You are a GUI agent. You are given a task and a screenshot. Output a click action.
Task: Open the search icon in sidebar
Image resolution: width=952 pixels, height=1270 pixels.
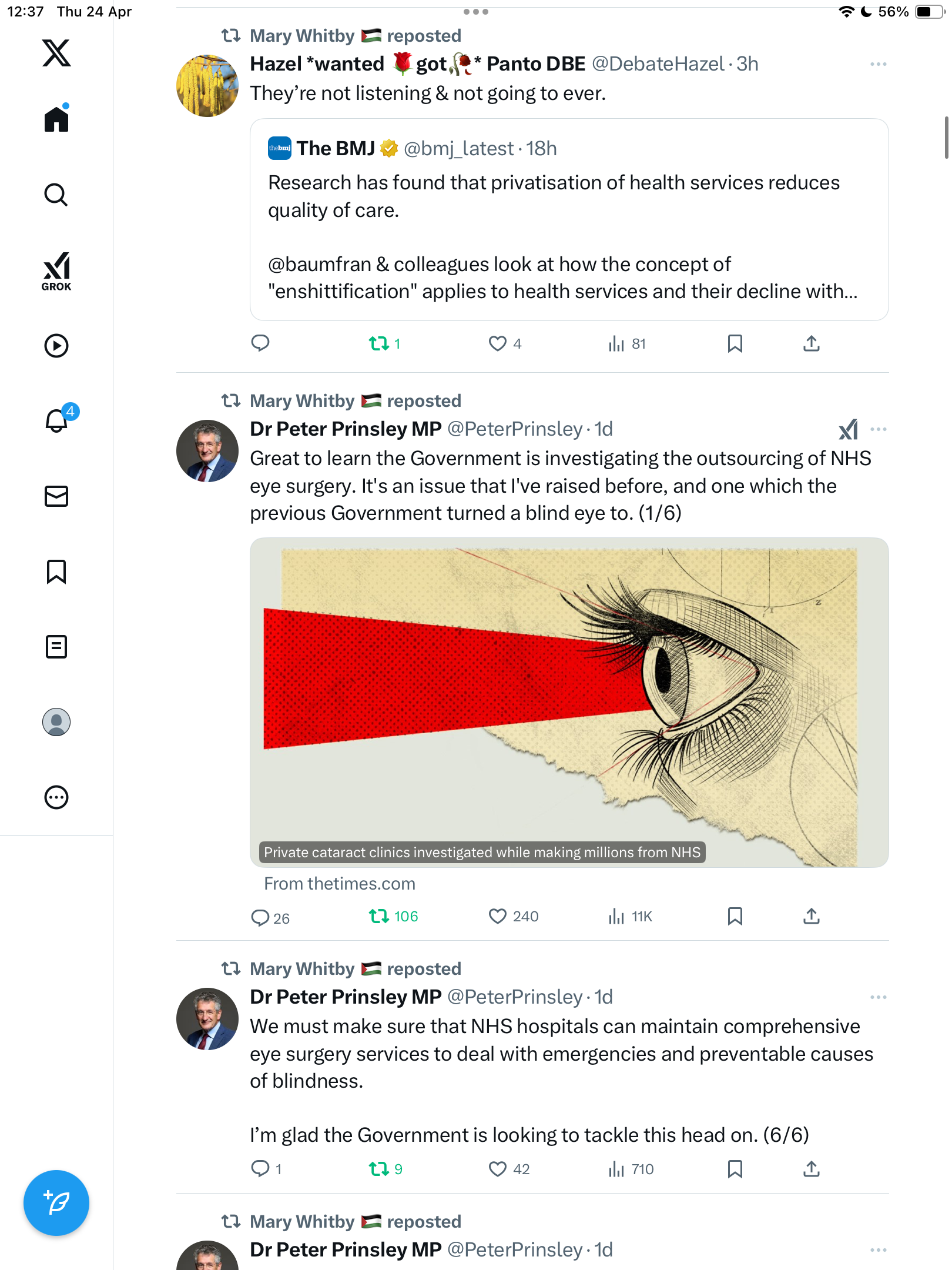56,195
